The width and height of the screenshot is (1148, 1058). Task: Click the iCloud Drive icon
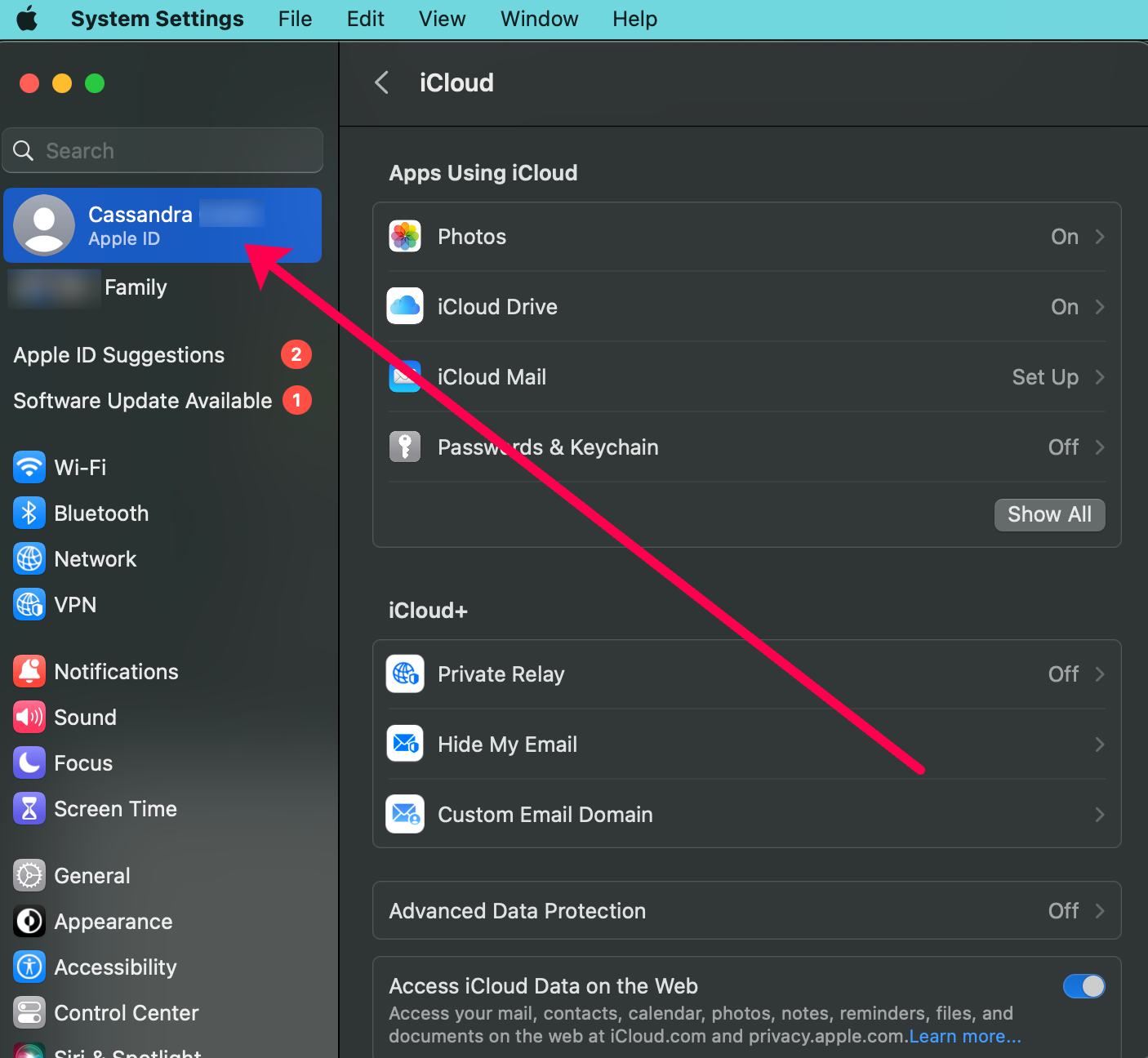pos(405,306)
